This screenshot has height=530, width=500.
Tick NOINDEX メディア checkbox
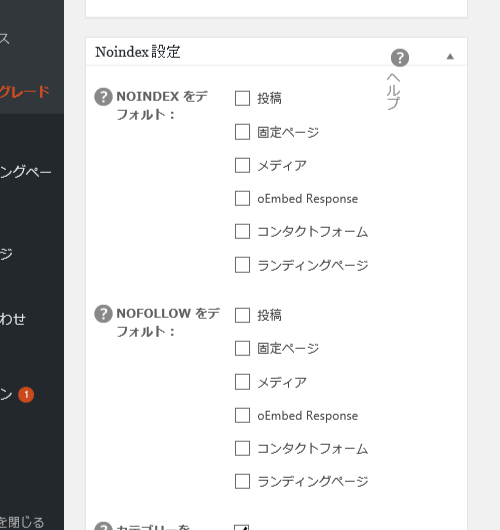[x=242, y=165]
